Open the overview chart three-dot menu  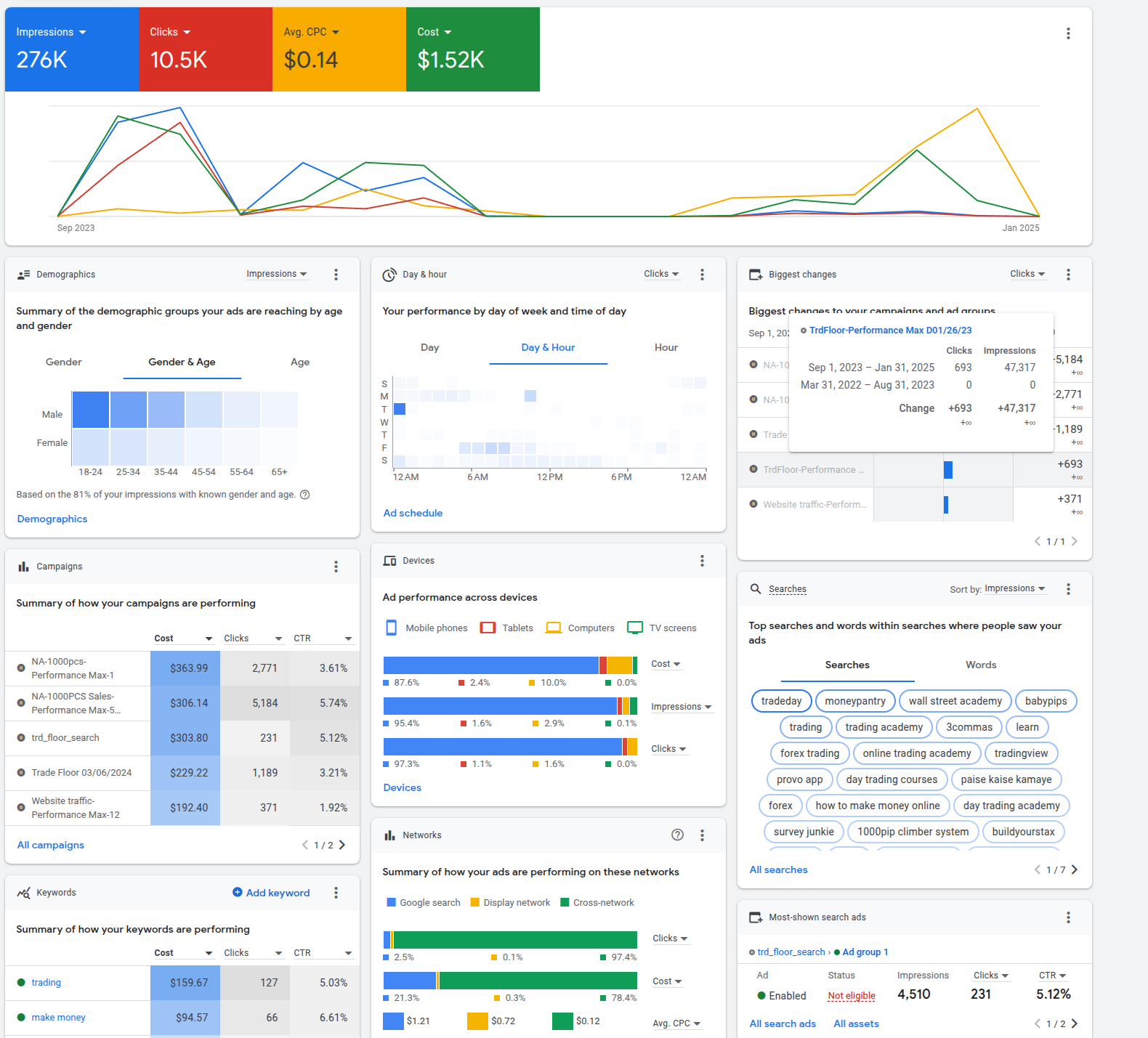point(1068,33)
